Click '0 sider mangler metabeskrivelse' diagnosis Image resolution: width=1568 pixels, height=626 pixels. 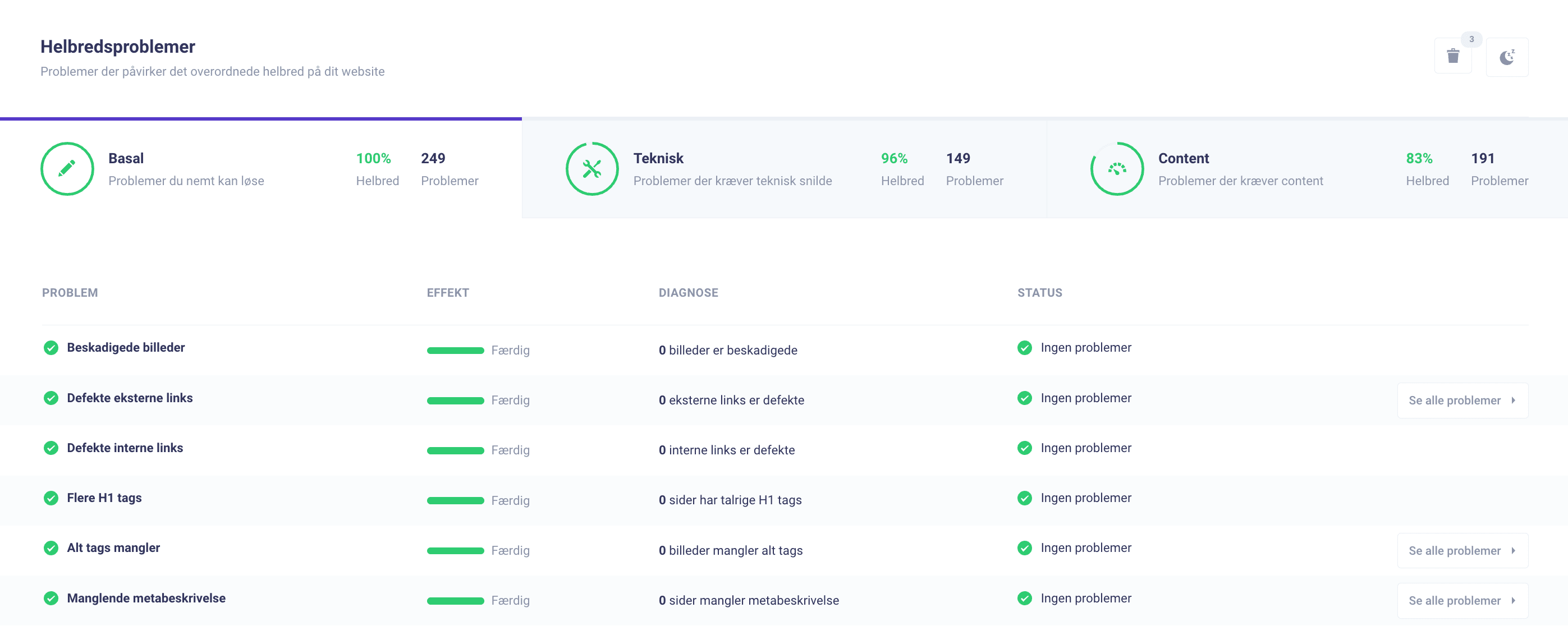[x=749, y=600]
